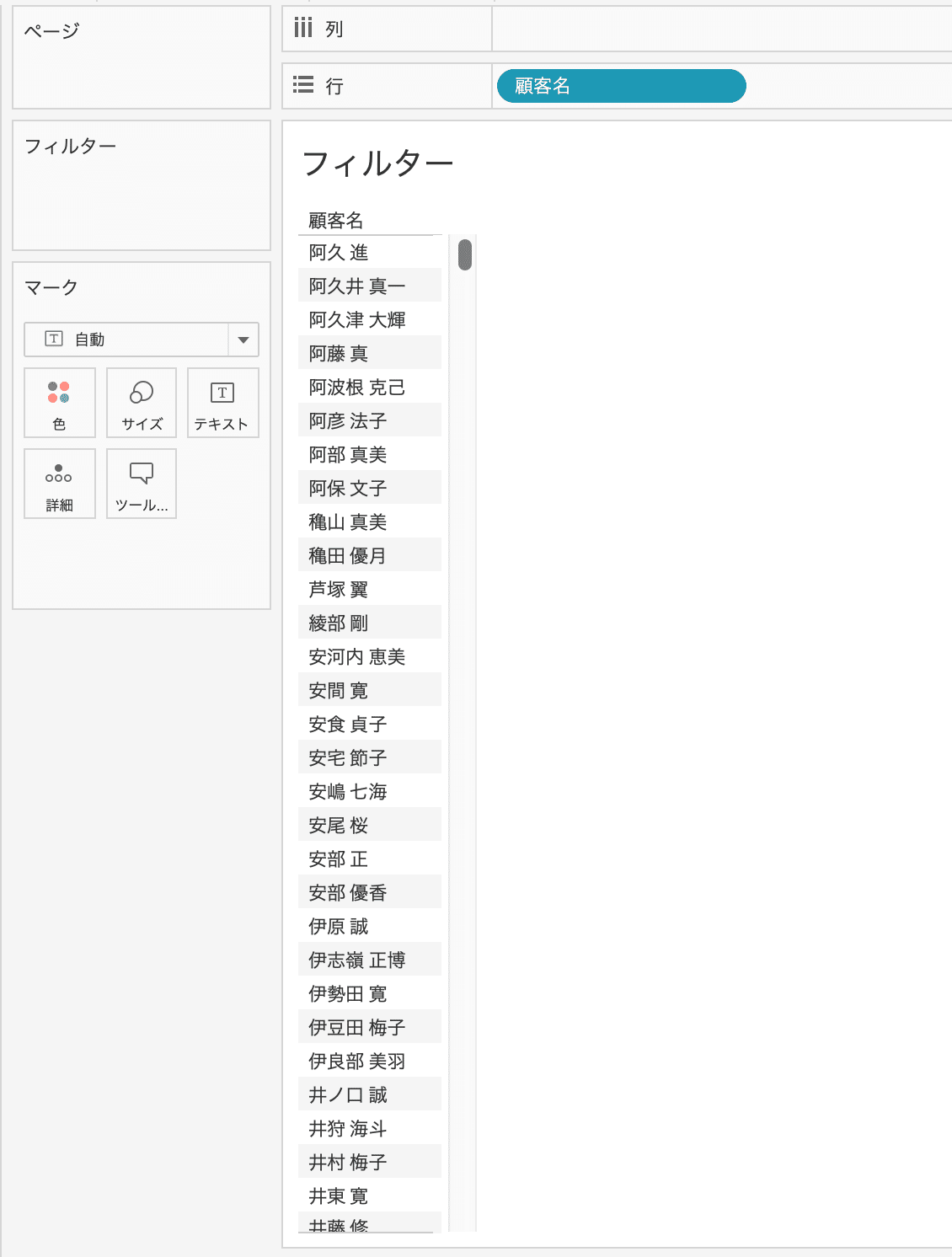The height and width of the screenshot is (1257, 952).
Task: Click the Filters (フィルター) shelf label
Action: coord(71,147)
